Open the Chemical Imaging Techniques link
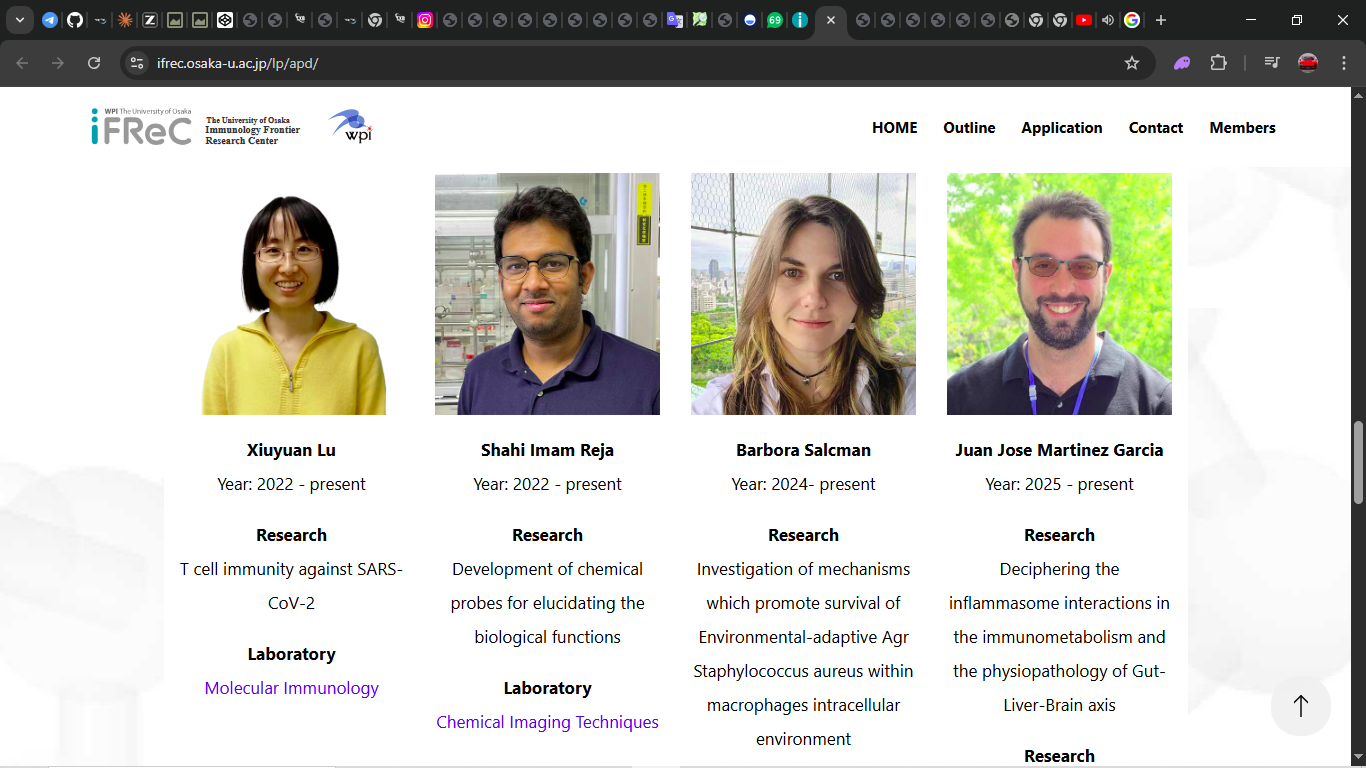Viewport: 1366px width, 768px height. click(547, 722)
